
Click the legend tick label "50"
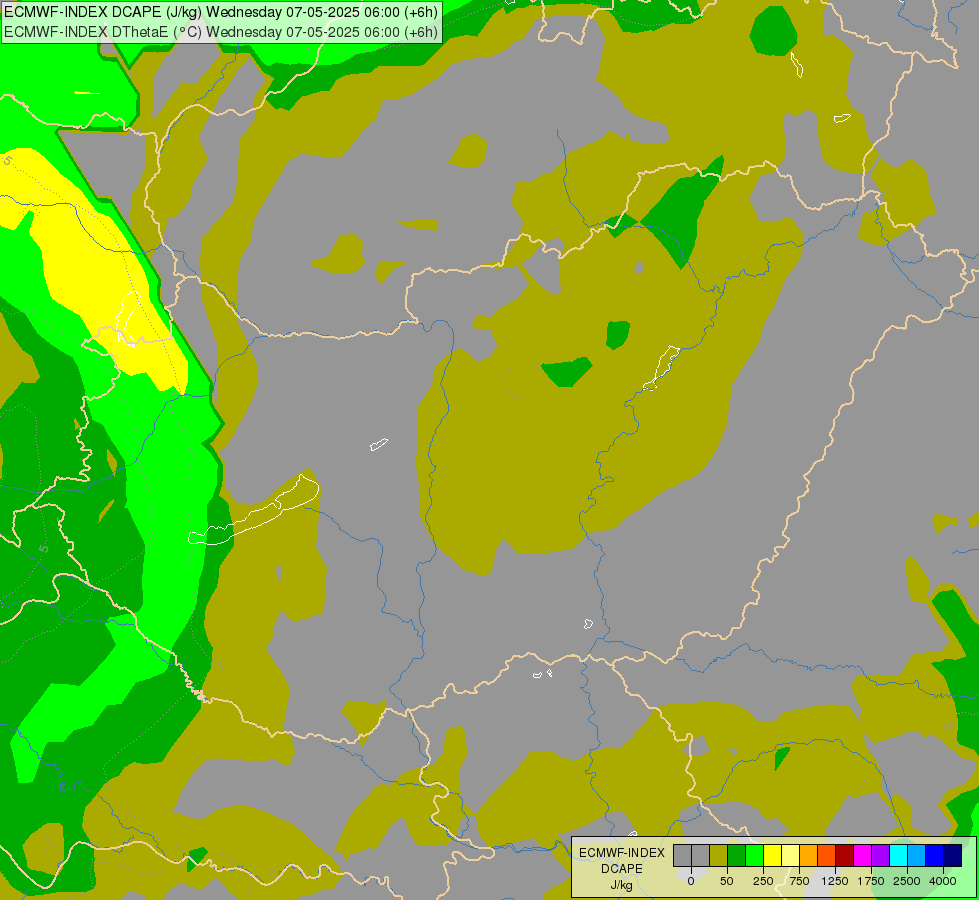[727, 881]
